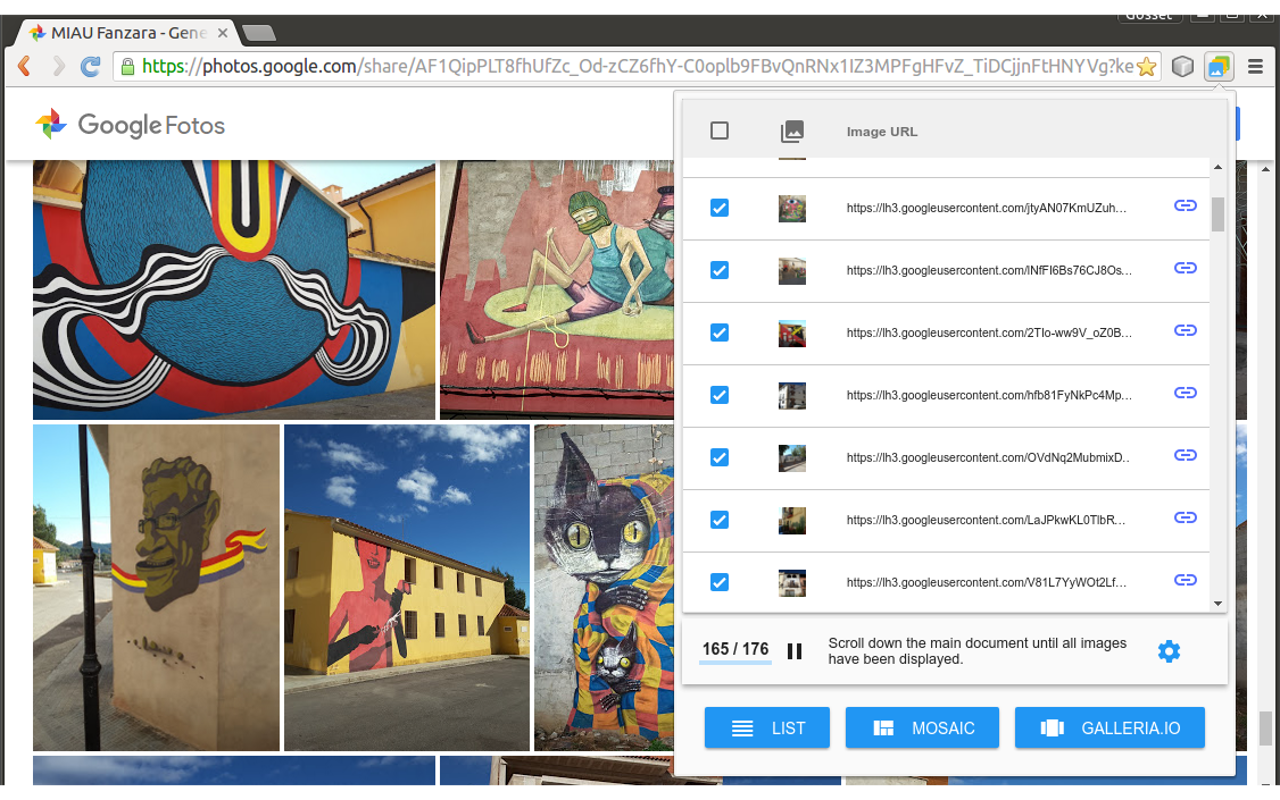The width and height of the screenshot is (1280, 800).
Task: Click the popup list scroll-up arrow
Action: pos(1218,168)
